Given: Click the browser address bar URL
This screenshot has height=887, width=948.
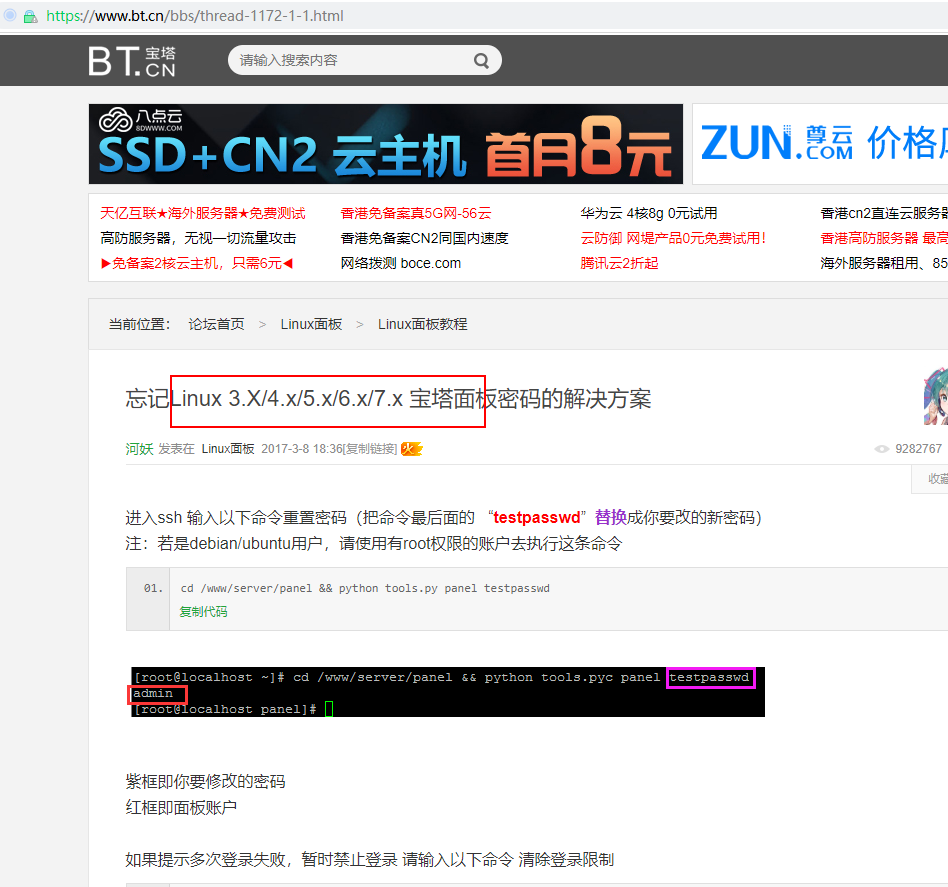Looking at the screenshot, I should [195, 16].
